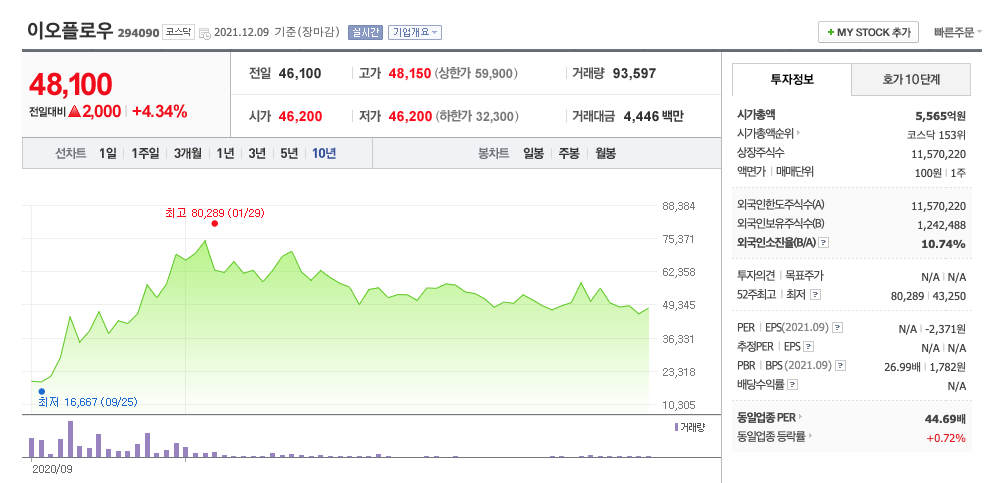Click the help icon beside 52주최고 최저
The height and width of the screenshot is (483, 998).
815,295
